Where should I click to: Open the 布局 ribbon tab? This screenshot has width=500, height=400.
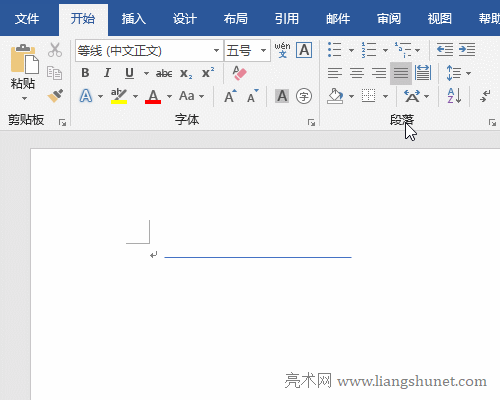pyautogui.click(x=235, y=19)
